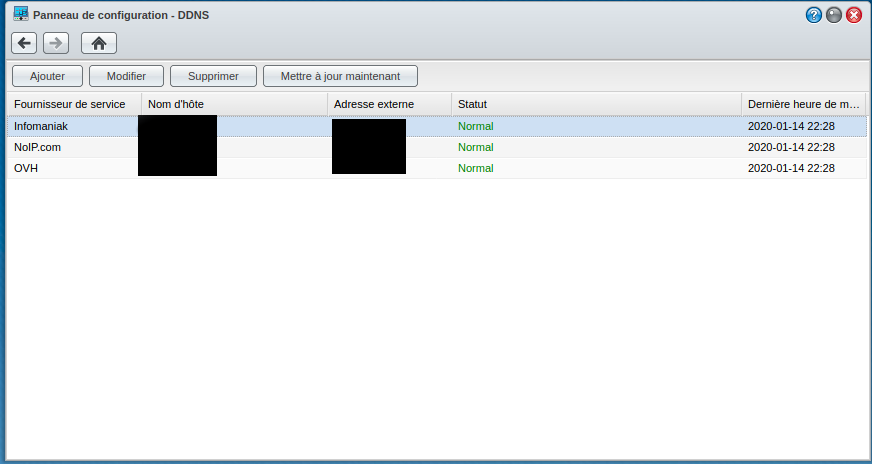Screen dimensions: 872x464
Task: Click Normal status in OVH row
Action: [x=475, y=168]
